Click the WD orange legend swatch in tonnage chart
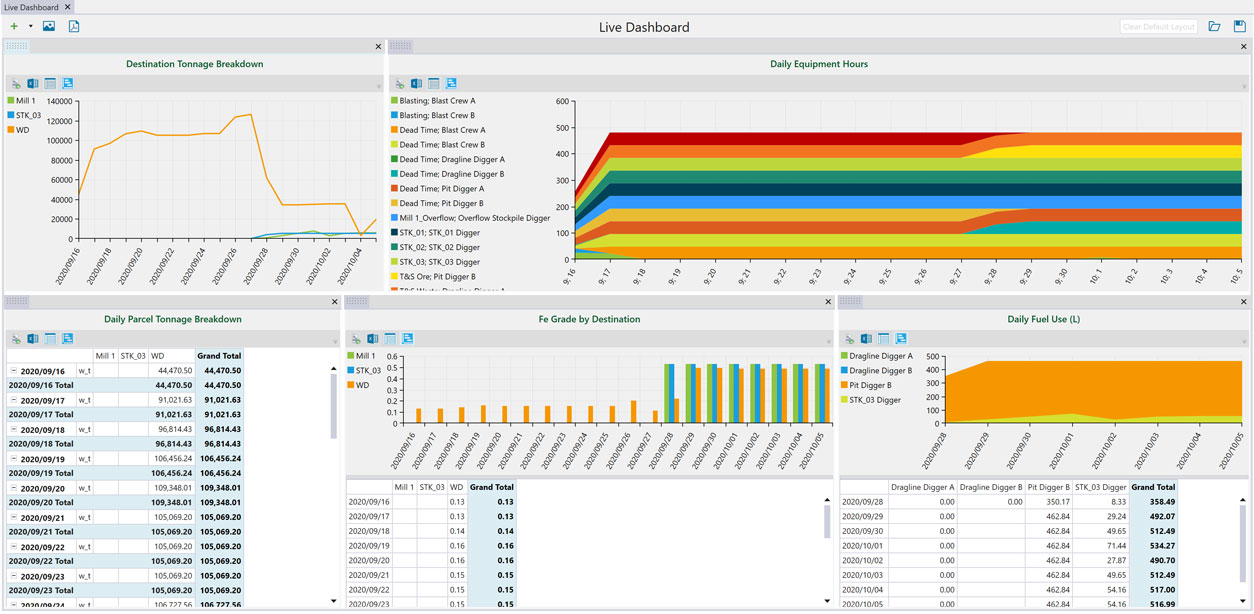The height and width of the screenshot is (614, 1254). tap(11, 130)
